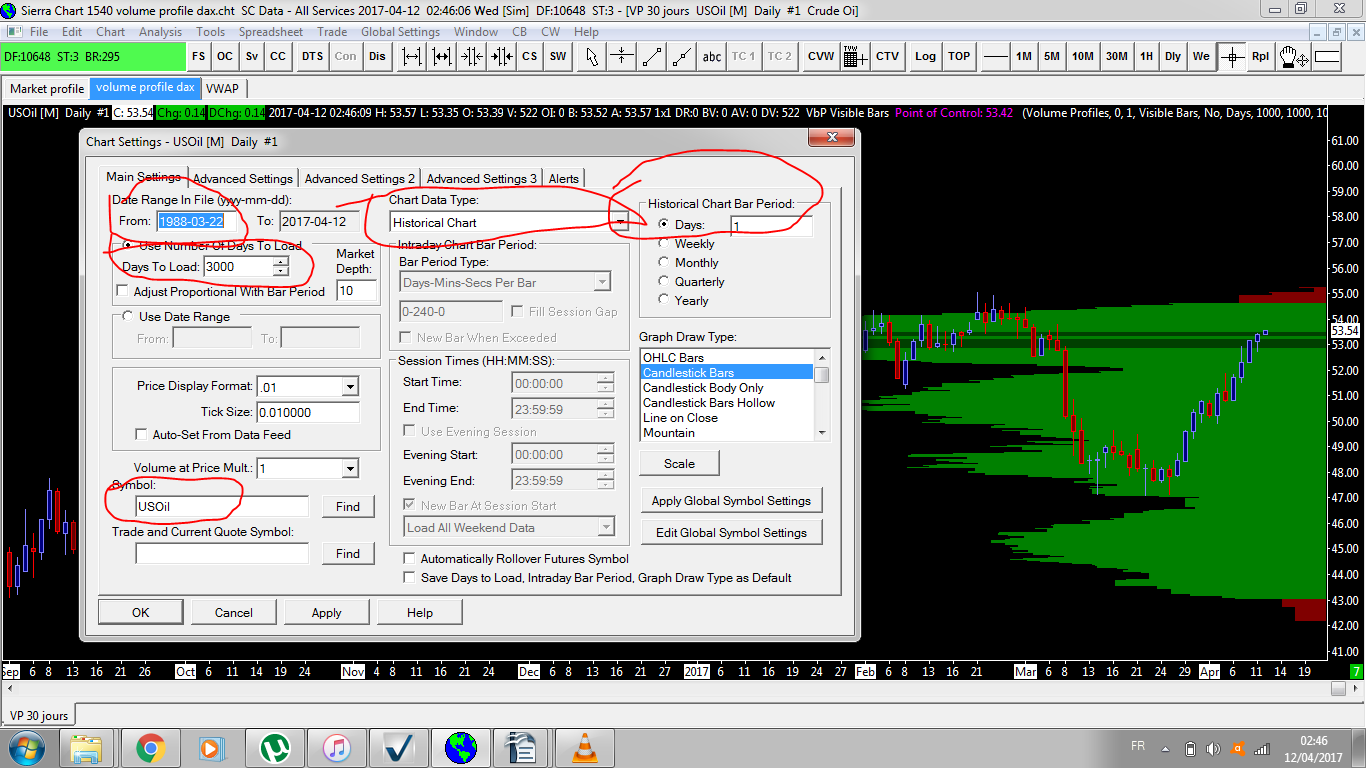Click the CS toolbar button
This screenshot has width=1366, height=768.
[530, 56]
